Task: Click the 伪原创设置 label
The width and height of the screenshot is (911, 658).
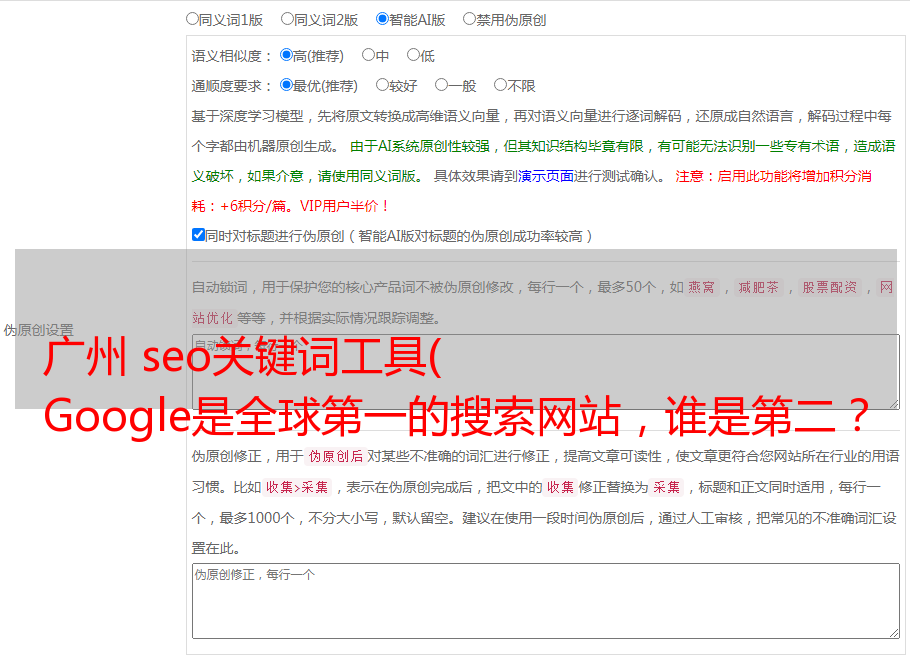Action: [38, 330]
